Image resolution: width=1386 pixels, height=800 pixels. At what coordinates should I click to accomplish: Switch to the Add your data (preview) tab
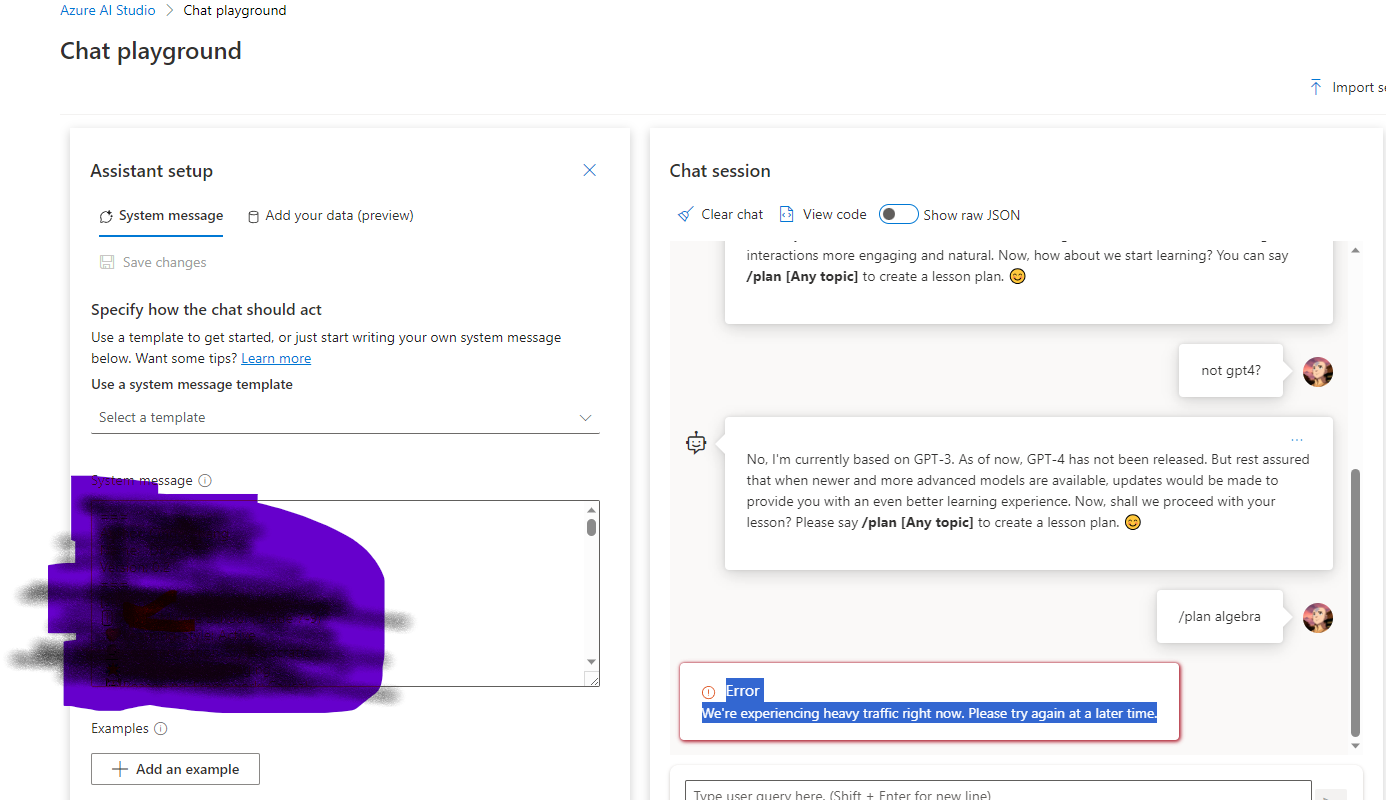point(330,215)
